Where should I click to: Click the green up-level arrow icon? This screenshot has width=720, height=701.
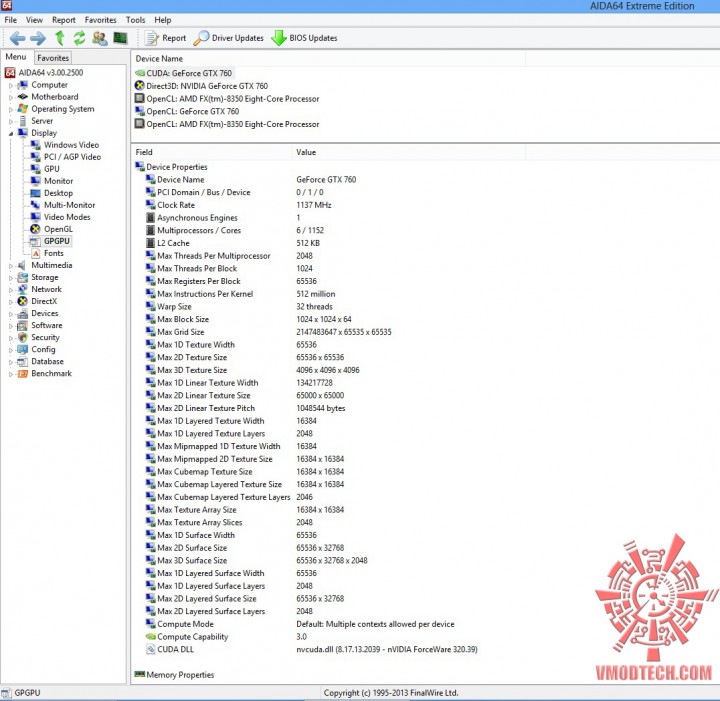click(59, 38)
